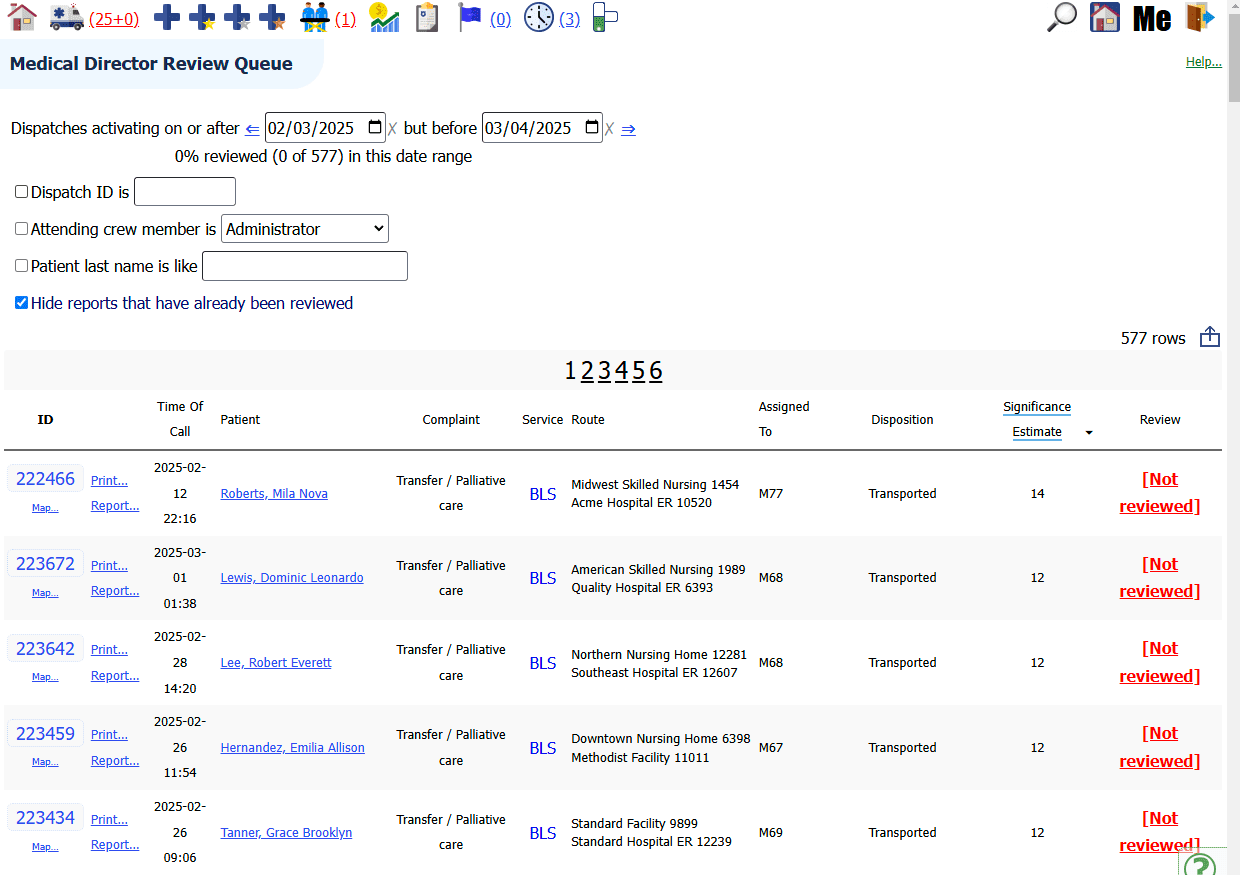Log out via the door exit icon

(x=1199, y=17)
